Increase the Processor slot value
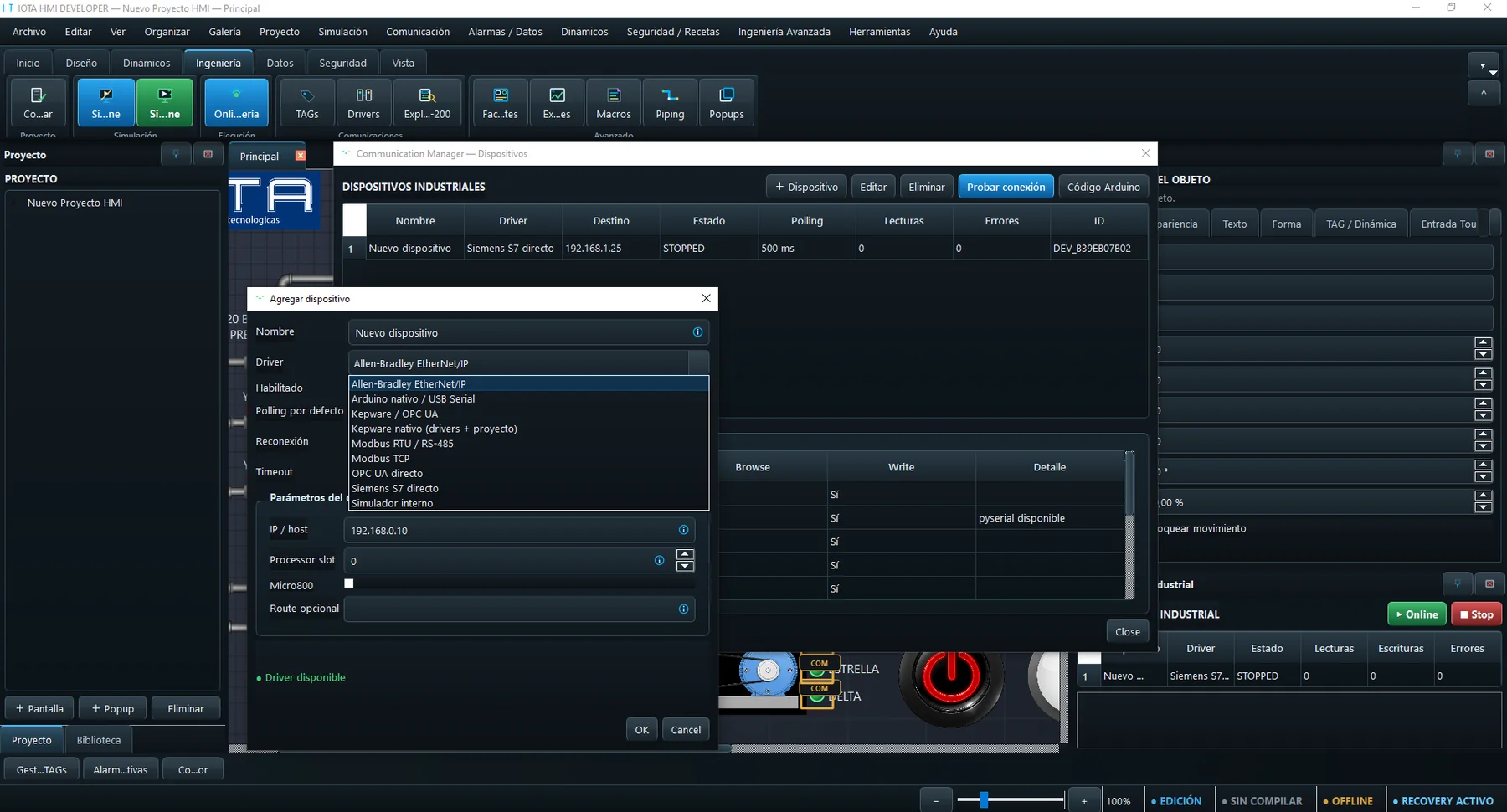Viewport: 1507px width, 812px height. 685,554
